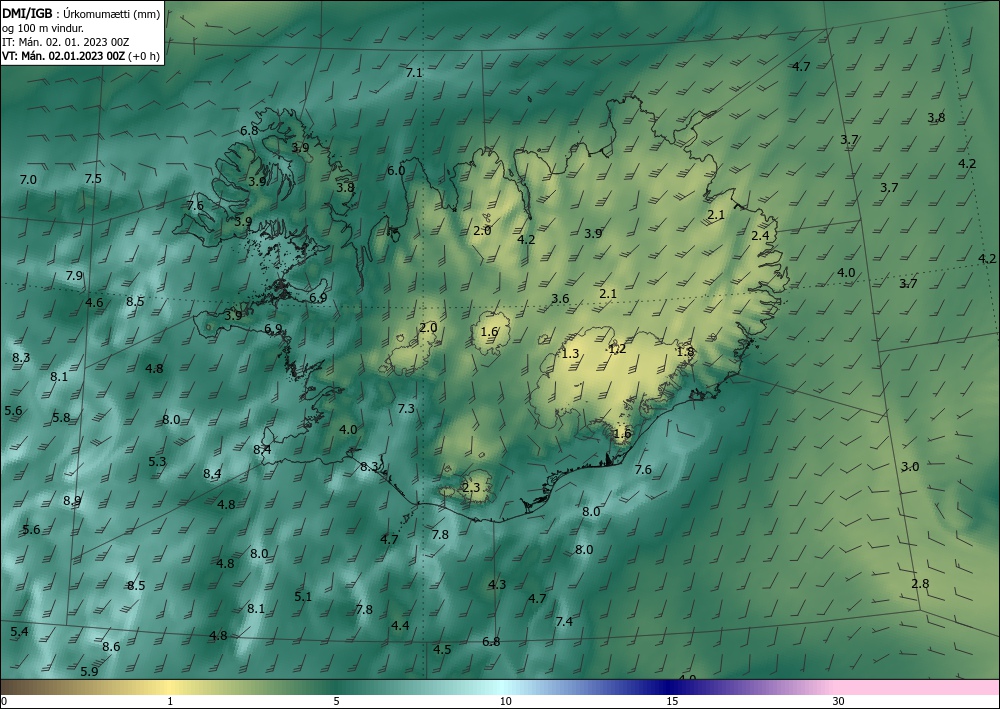
Task: Click the title text "DMI/IGB : Úrkomumætti (mm)"
Action: (82, 14)
